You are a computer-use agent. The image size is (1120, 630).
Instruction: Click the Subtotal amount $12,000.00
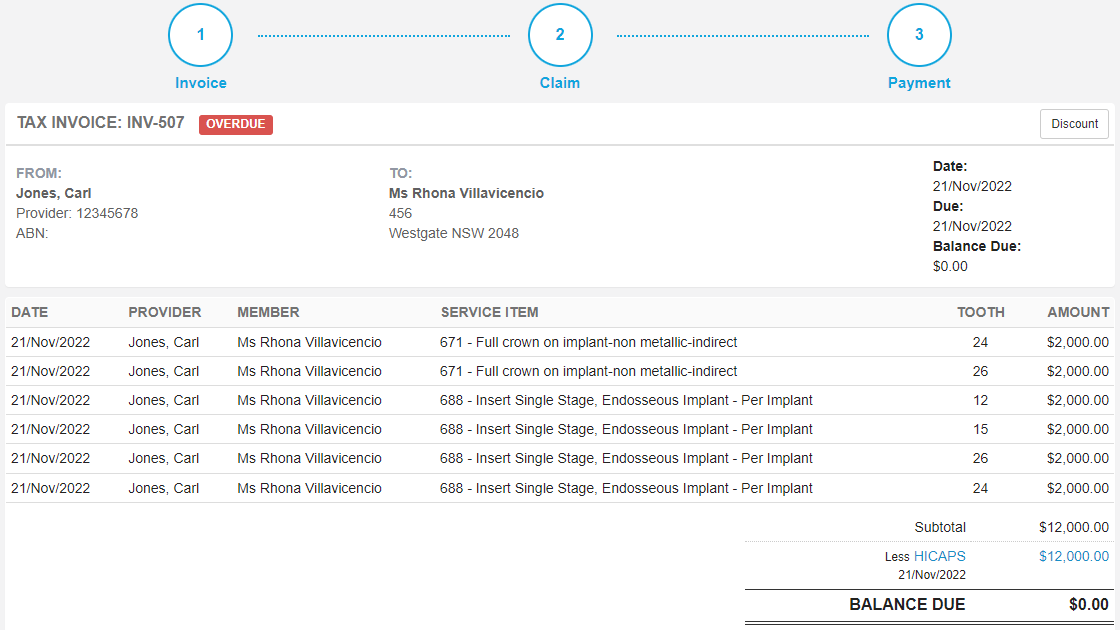click(1075, 526)
